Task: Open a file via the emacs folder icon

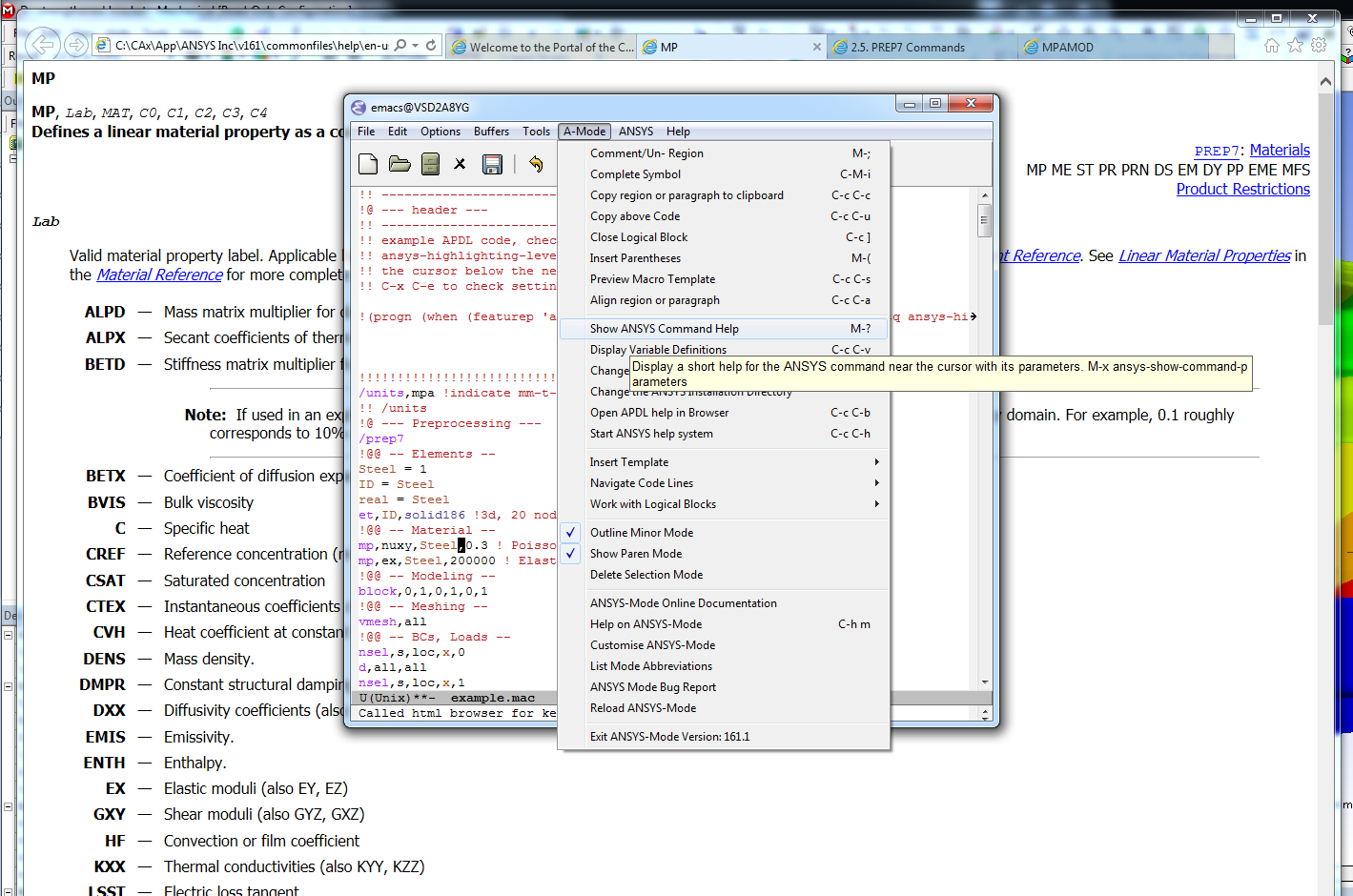Action: click(400, 164)
